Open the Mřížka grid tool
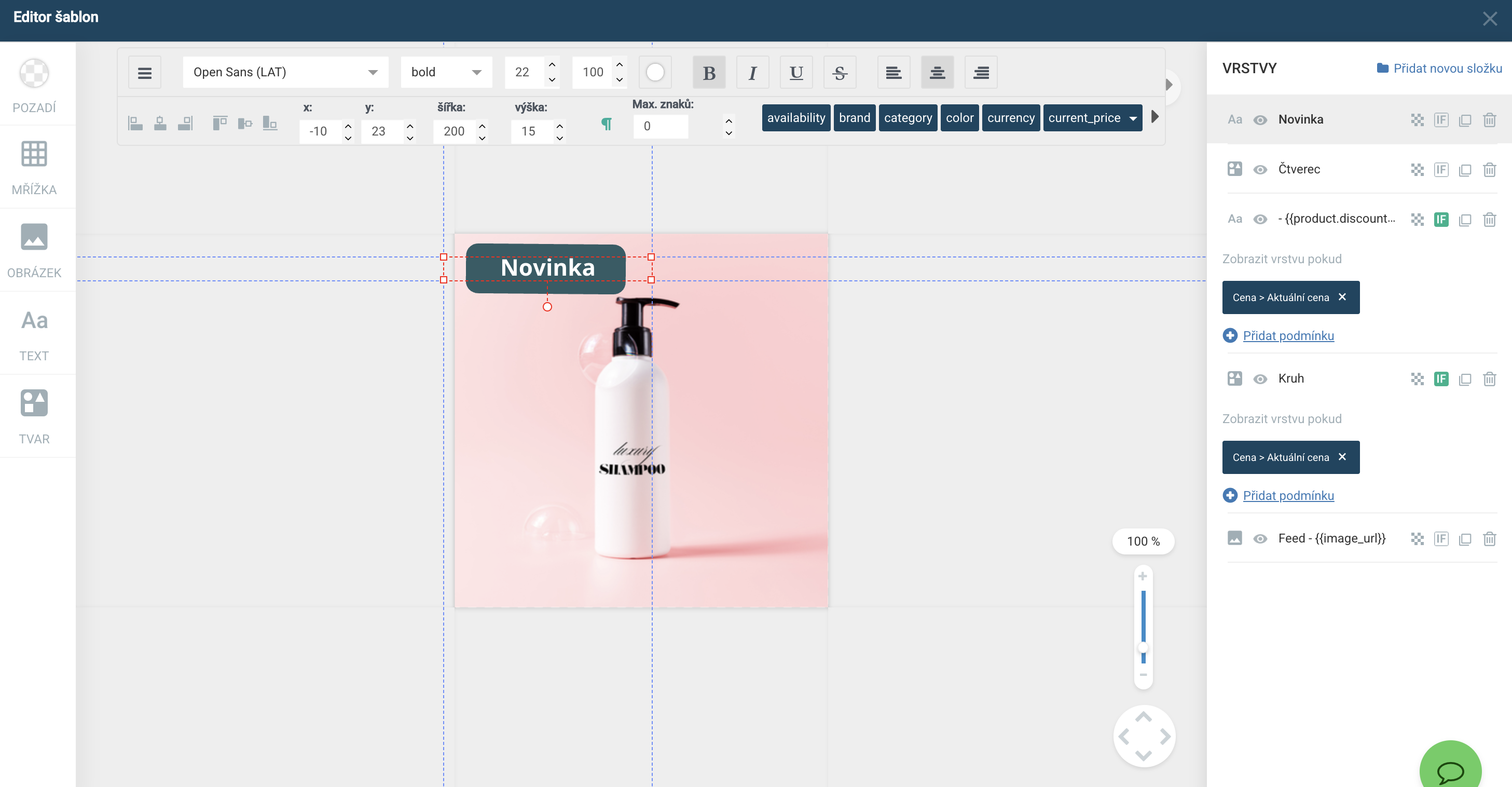Screen dimensions: 1512x787 pyautogui.click(x=34, y=167)
